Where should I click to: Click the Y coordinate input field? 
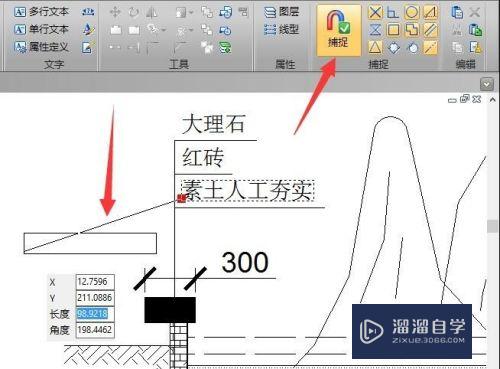click(x=95, y=298)
